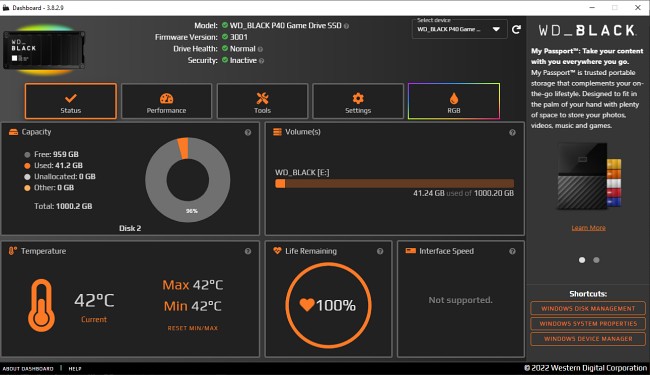This screenshot has height=375, width=650.
Task: Go to the RGB tab
Action: pyautogui.click(x=454, y=101)
